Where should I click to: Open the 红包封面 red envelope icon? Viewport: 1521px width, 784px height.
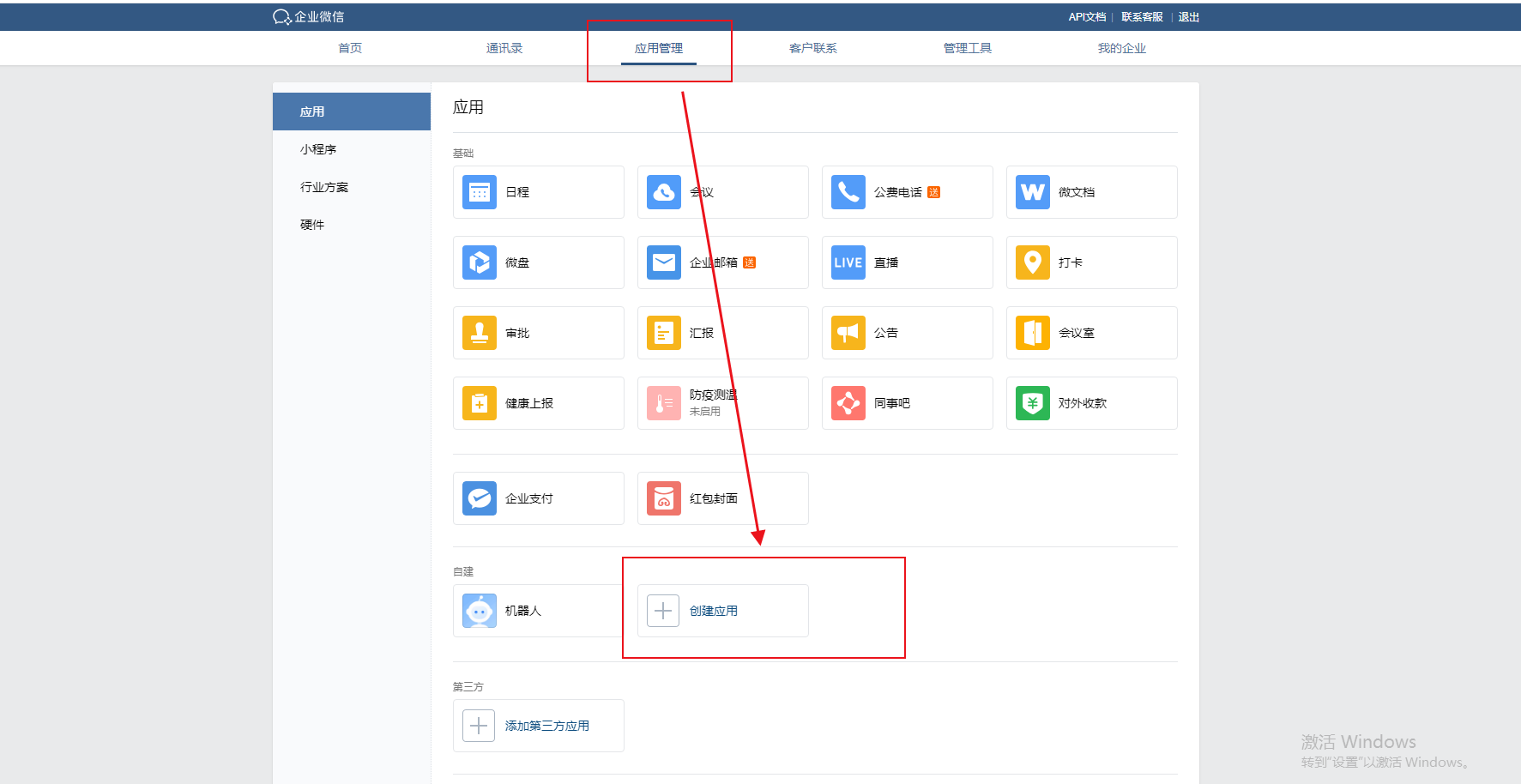pos(664,498)
